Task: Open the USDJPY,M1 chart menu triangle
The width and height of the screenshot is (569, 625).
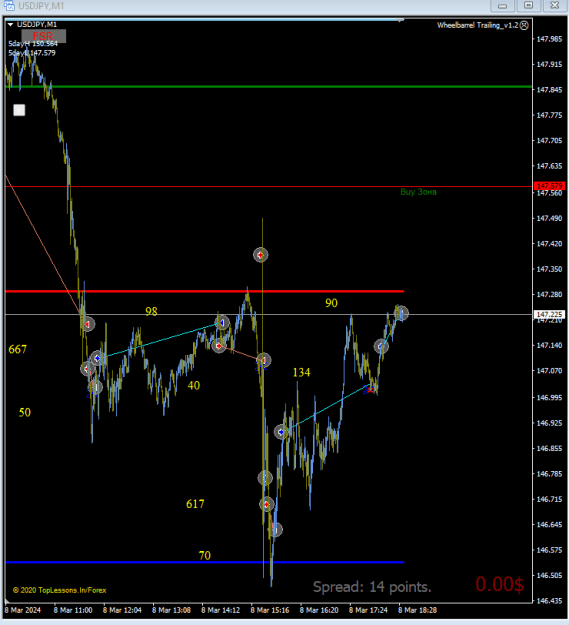Action: [x=10, y=25]
